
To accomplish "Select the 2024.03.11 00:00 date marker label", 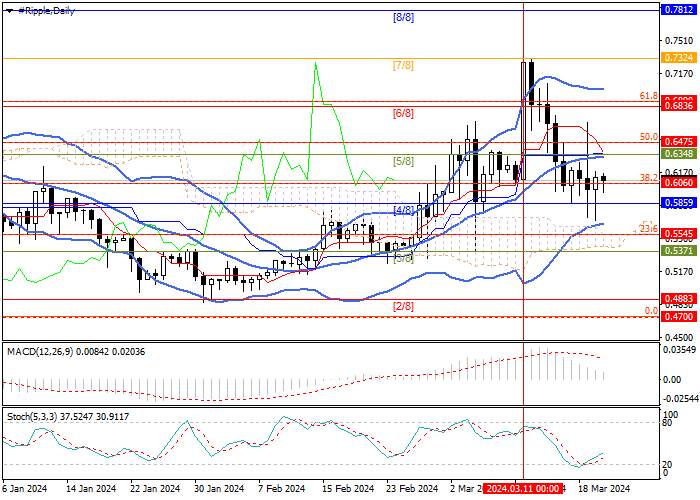I will 522,488.
